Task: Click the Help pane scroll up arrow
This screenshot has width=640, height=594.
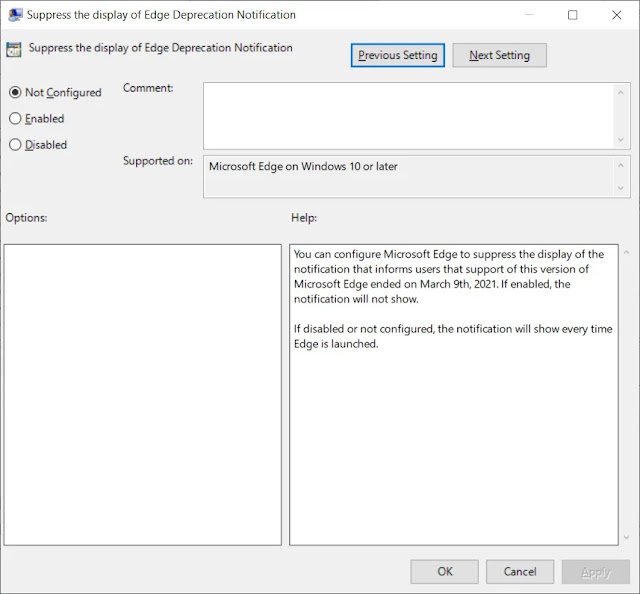Action: pos(627,252)
